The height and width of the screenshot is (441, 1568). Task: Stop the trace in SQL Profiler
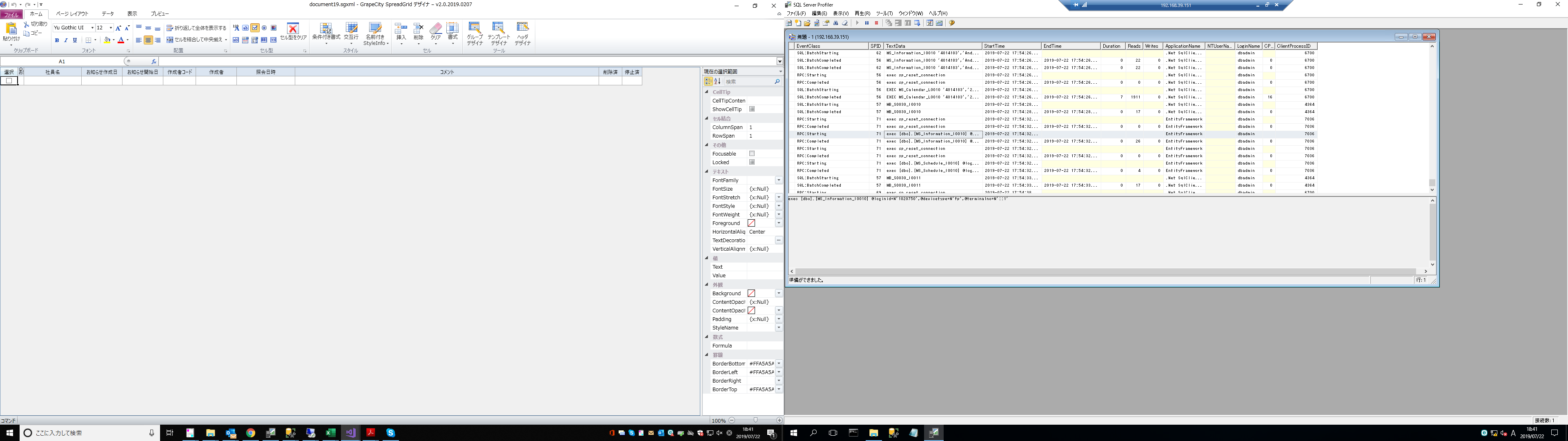point(877,23)
